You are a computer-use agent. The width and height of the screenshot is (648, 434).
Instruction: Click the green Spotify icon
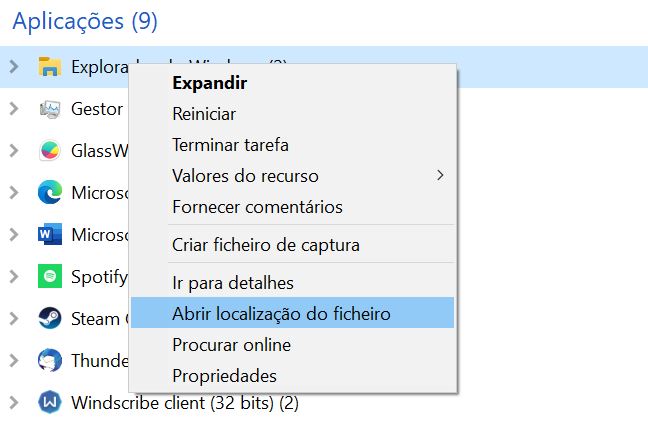(x=50, y=276)
